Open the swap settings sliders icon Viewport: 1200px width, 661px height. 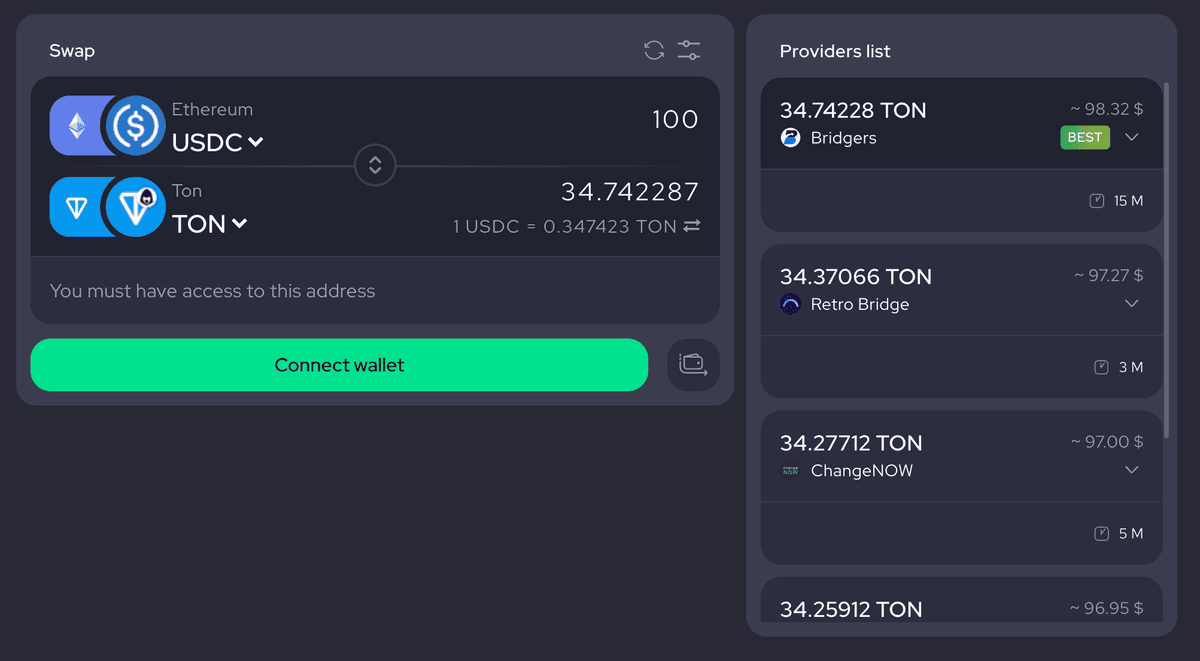pos(688,49)
